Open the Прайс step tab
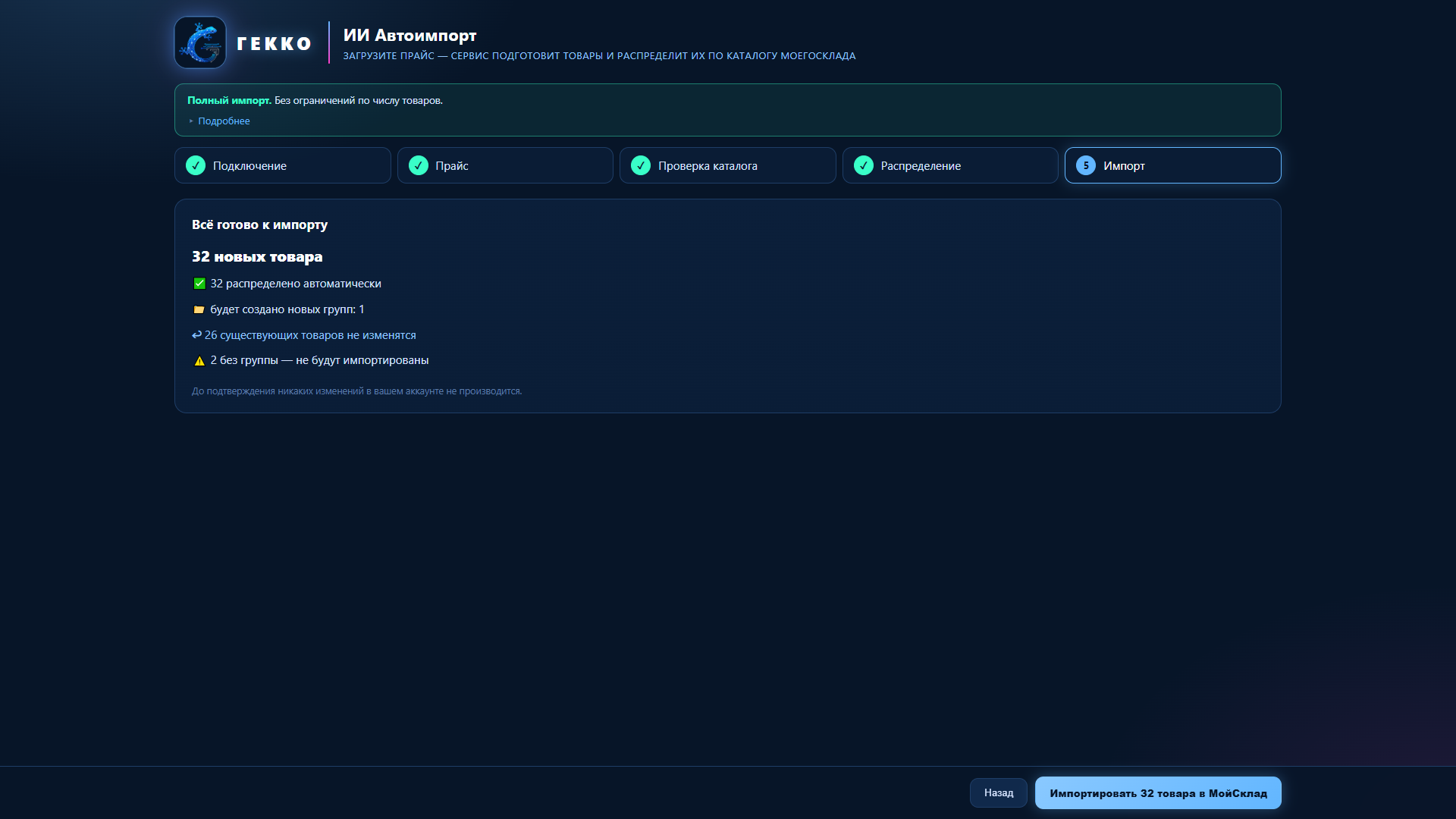The image size is (1456, 819). coord(505,165)
